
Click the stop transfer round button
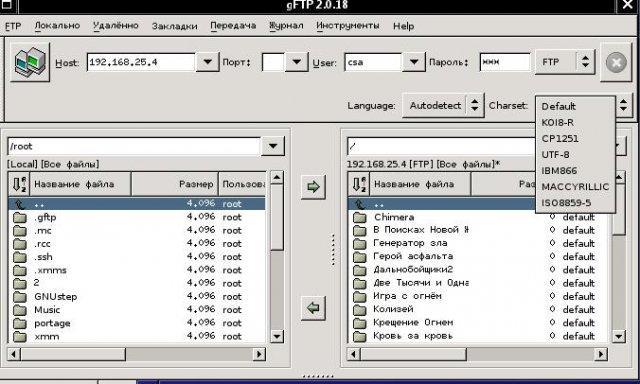tap(616, 63)
